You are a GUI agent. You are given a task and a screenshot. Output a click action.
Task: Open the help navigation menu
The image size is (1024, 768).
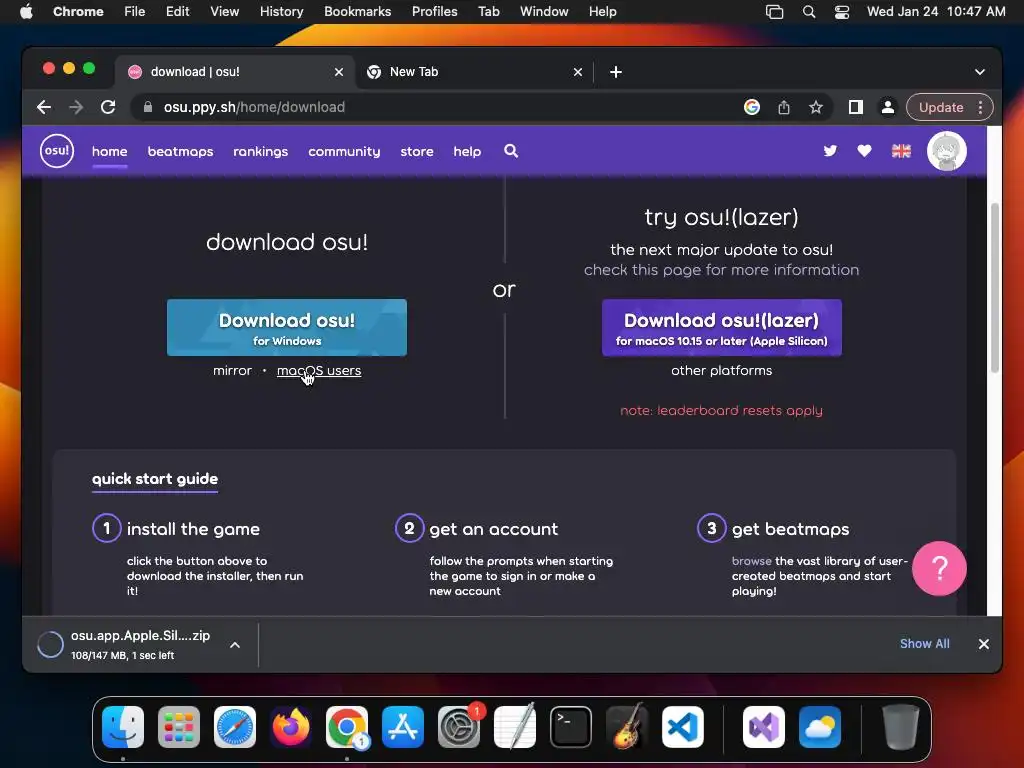(x=467, y=152)
